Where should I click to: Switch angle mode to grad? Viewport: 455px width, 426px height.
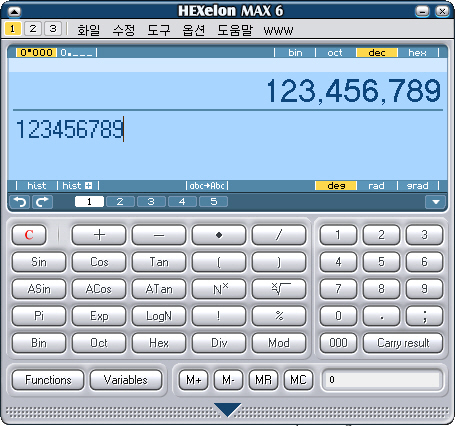point(417,186)
